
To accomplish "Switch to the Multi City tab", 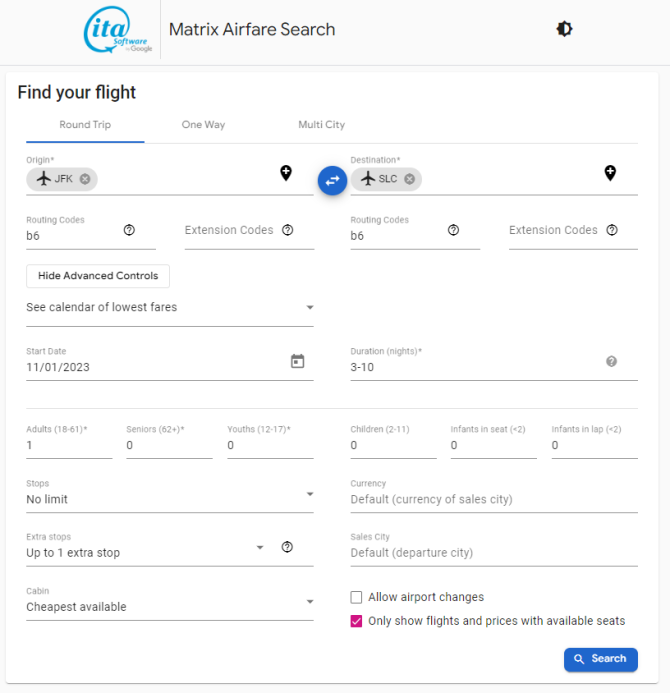I will pos(322,125).
